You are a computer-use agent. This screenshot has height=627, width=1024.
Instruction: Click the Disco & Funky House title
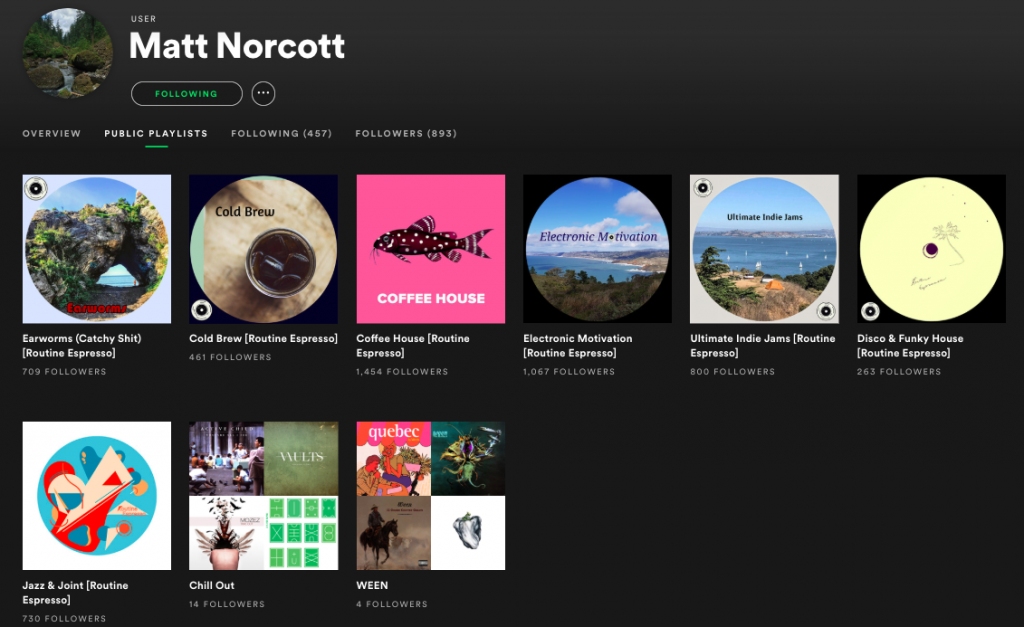click(x=910, y=346)
